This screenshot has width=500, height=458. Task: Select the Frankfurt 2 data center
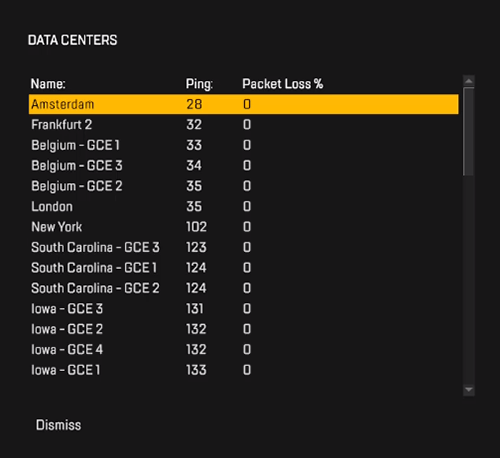tap(244, 125)
